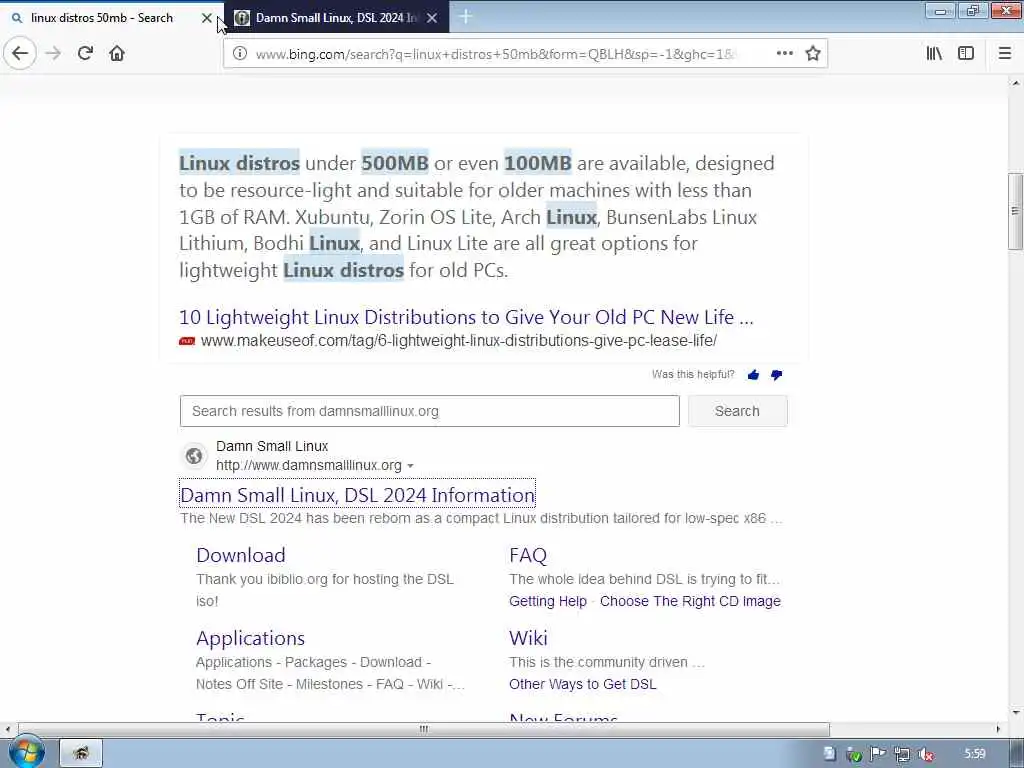
Task: Close the Damn Small Linux tab
Action: click(x=432, y=18)
